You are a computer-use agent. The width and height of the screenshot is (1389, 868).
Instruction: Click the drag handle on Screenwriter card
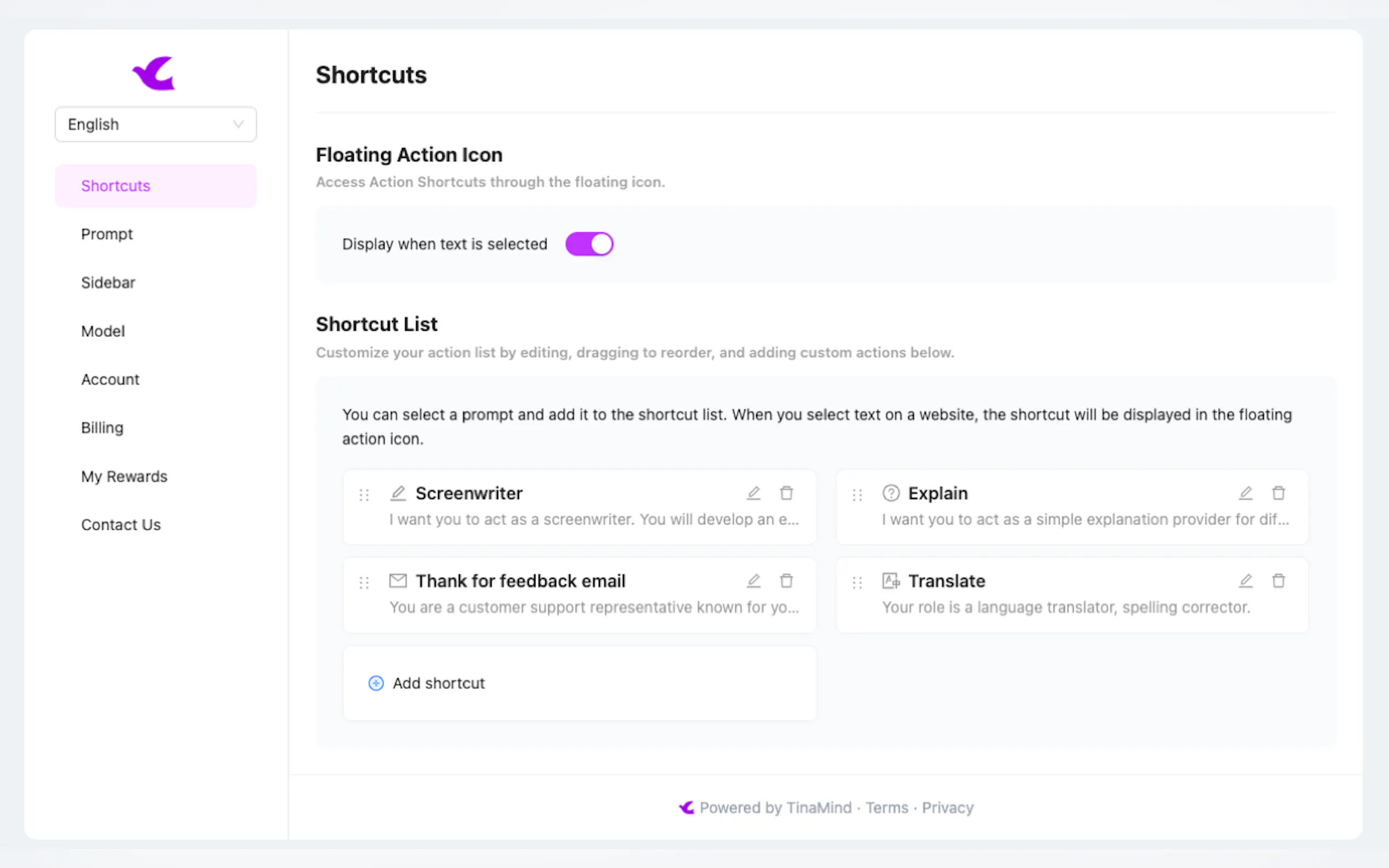point(364,495)
